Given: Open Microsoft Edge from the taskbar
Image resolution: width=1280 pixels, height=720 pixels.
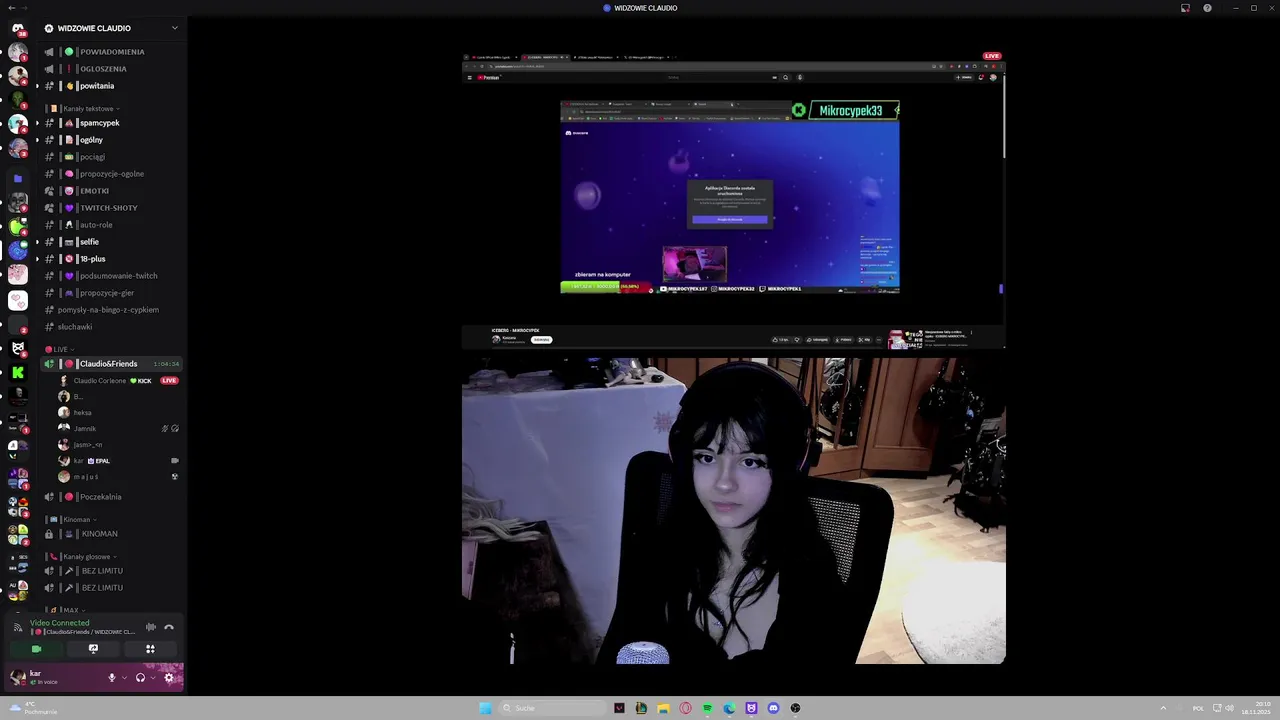Looking at the screenshot, I should (729, 708).
